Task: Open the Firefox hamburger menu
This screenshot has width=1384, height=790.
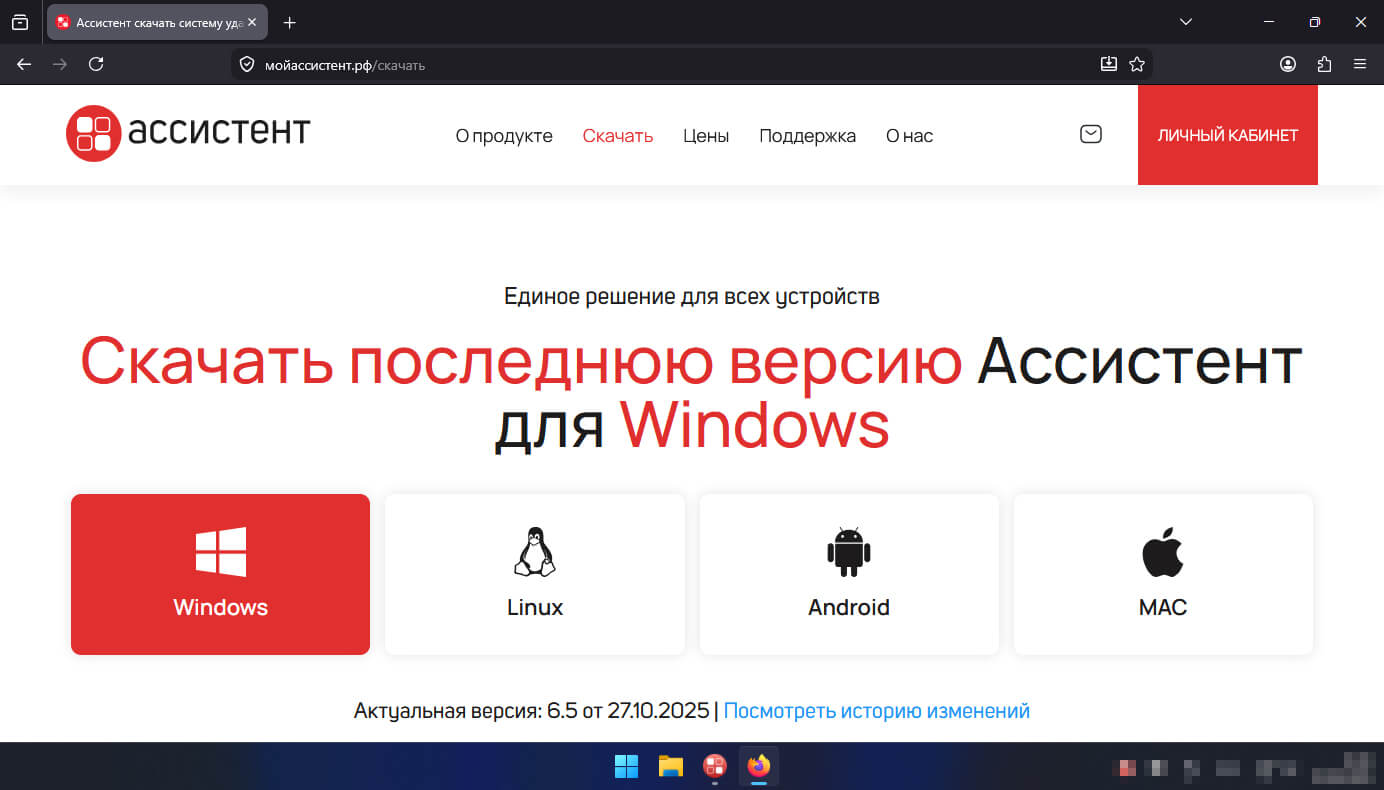Action: 1360,64
